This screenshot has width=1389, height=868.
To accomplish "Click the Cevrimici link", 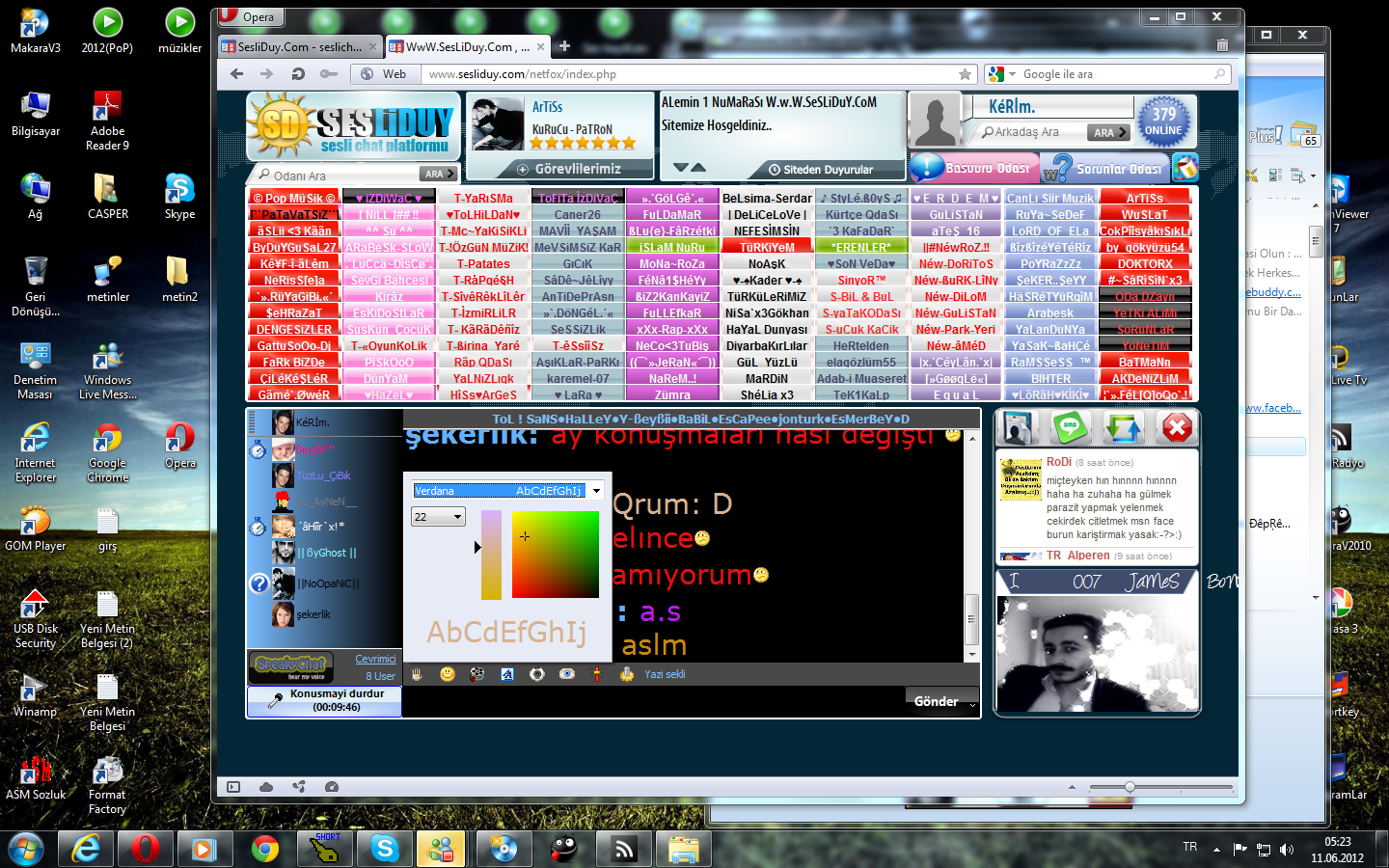I will coord(375,659).
